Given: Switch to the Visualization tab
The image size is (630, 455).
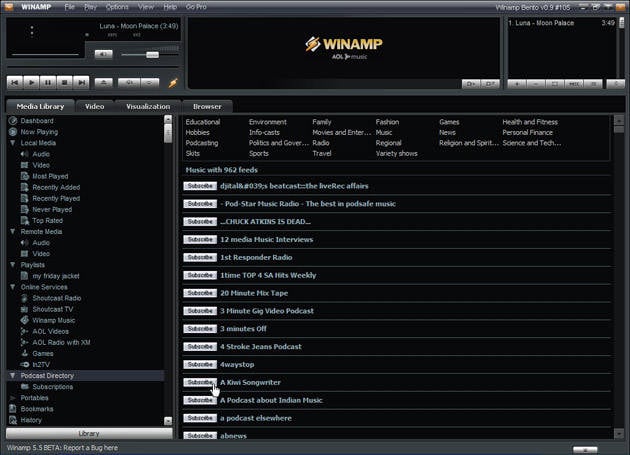Looking at the screenshot, I should 146,106.
